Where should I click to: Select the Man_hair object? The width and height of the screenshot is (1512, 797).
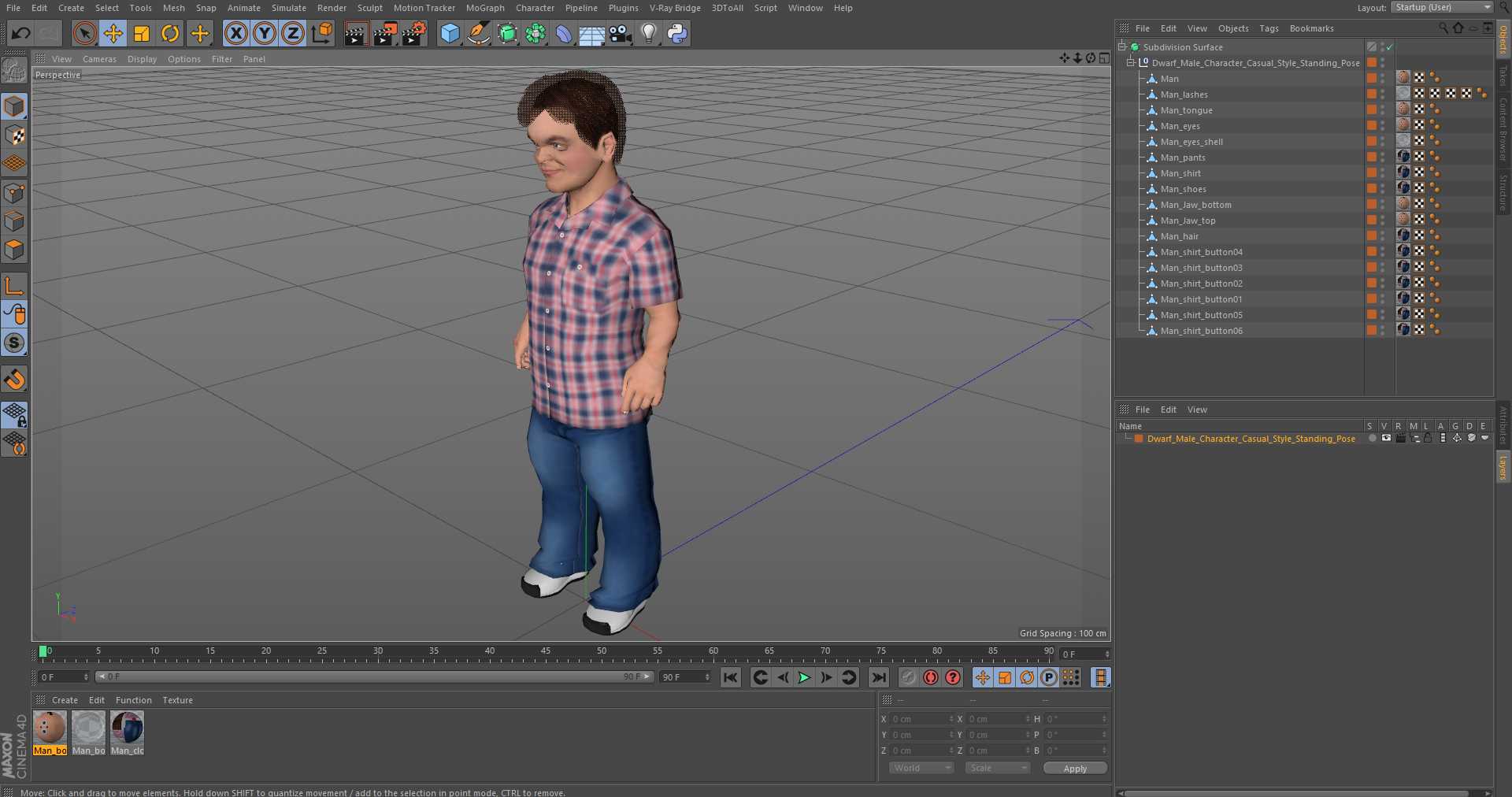[x=1180, y=236]
